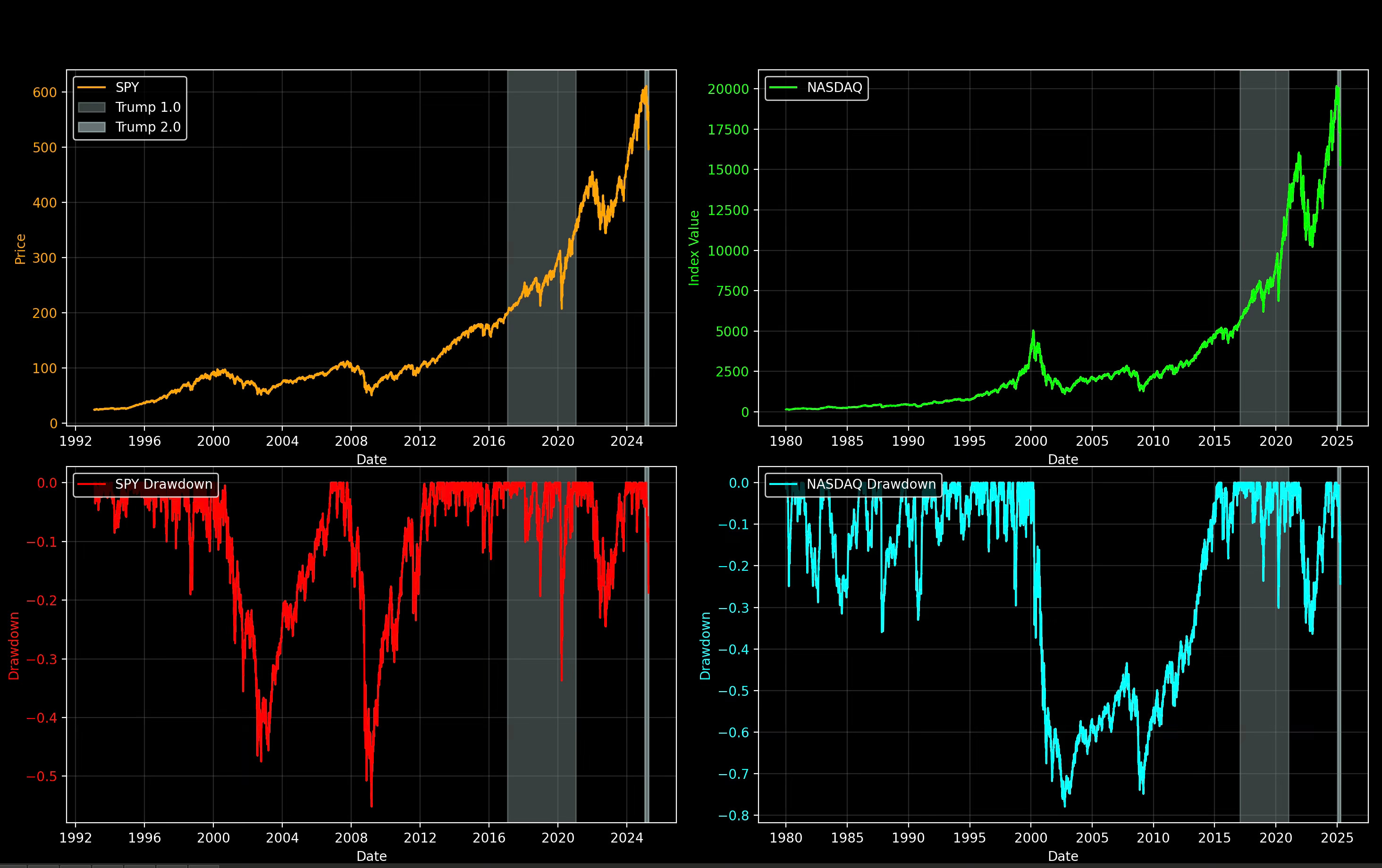This screenshot has height=868, width=1382.
Task: Click the orange SPY line sample in legend
Action: pos(92,87)
